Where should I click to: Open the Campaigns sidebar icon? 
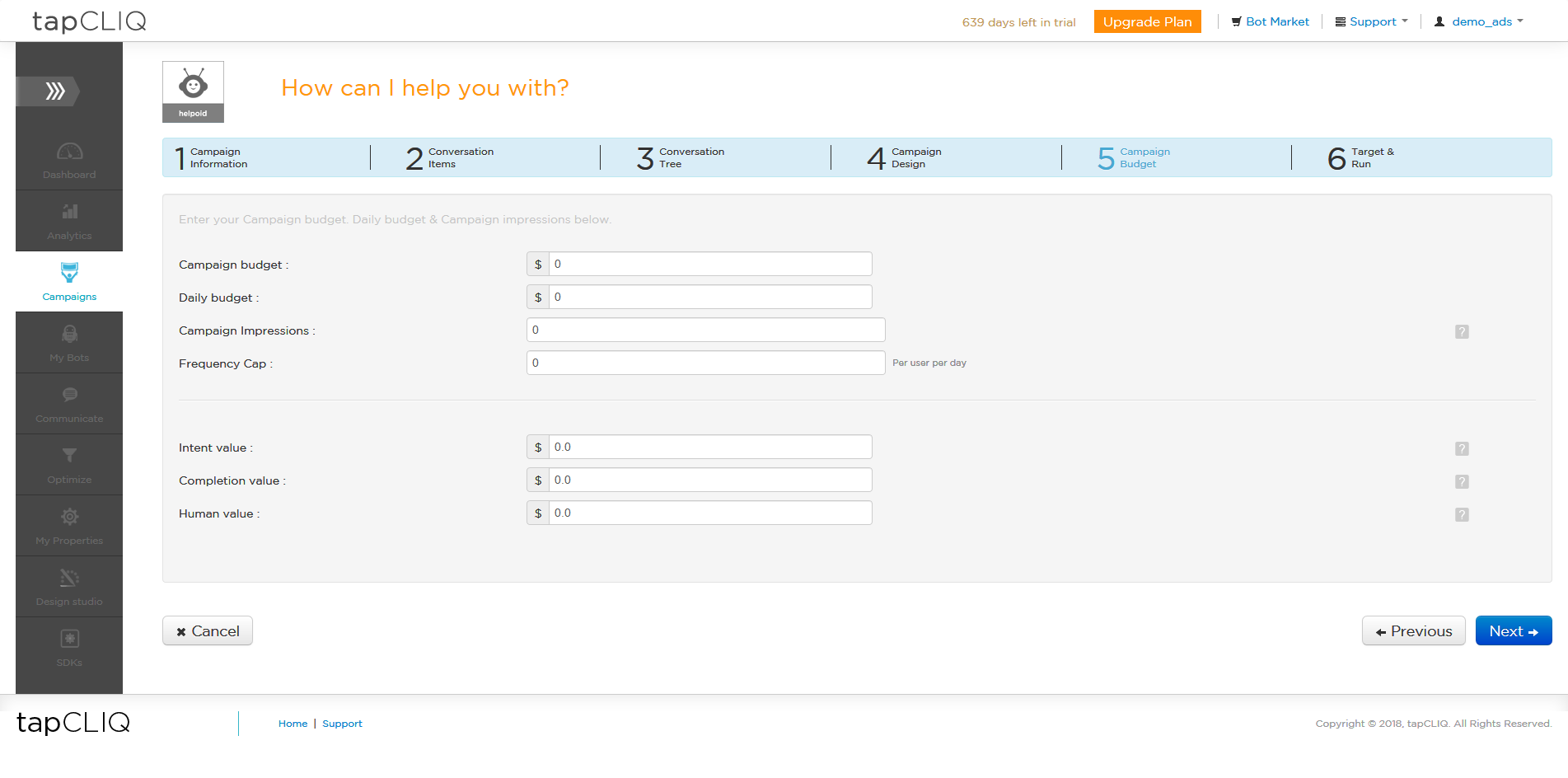69,282
